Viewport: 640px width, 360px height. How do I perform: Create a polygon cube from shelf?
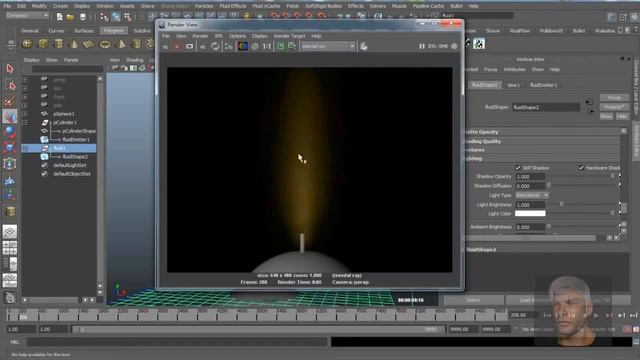pos(42,44)
